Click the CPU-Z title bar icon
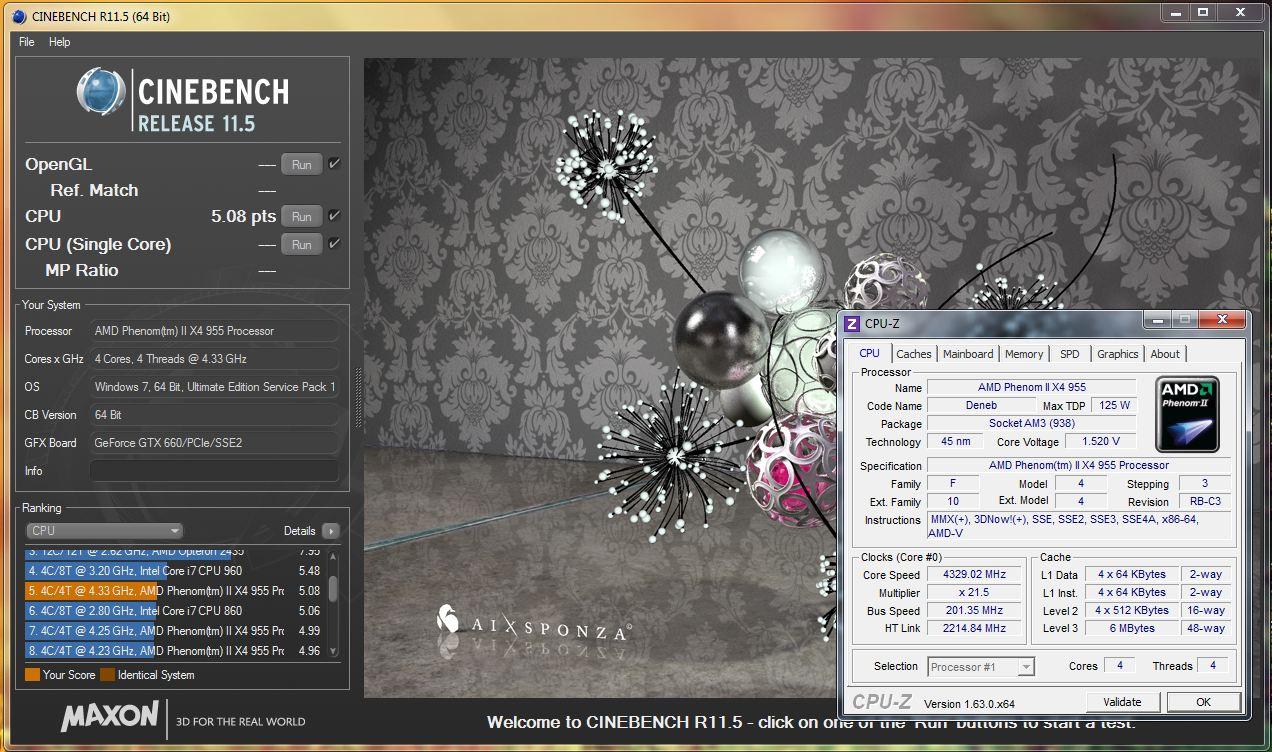The height and width of the screenshot is (752, 1272). (x=852, y=324)
